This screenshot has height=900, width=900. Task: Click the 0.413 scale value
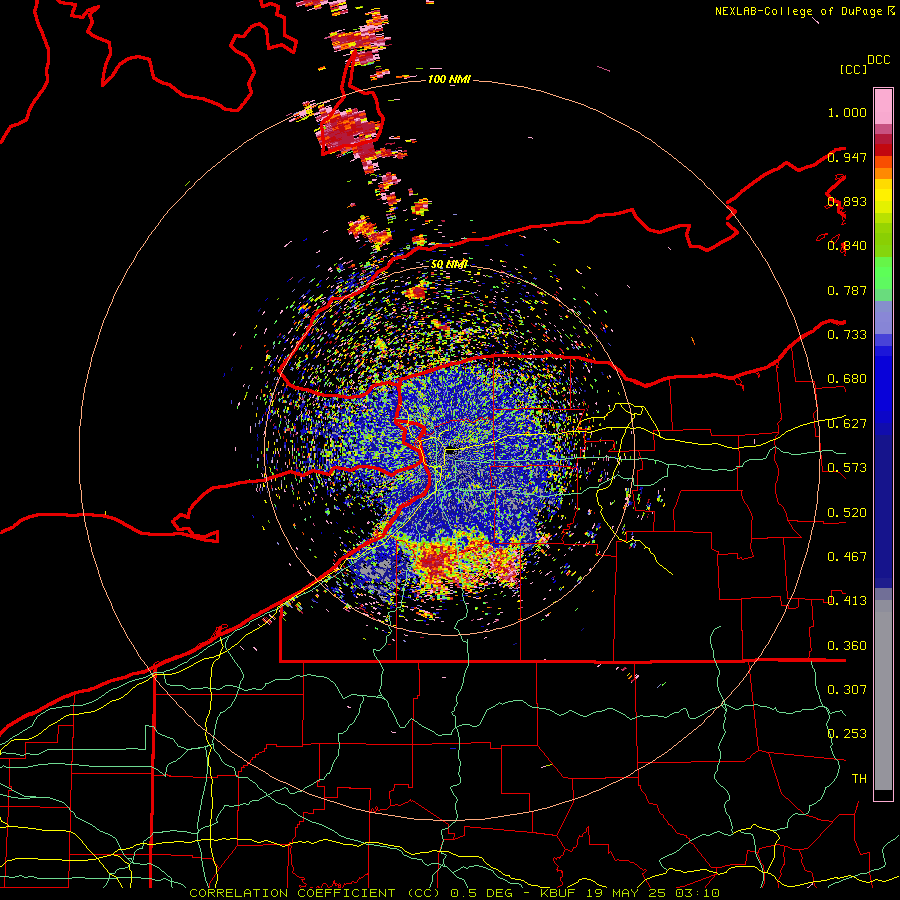click(x=847, y=601)
